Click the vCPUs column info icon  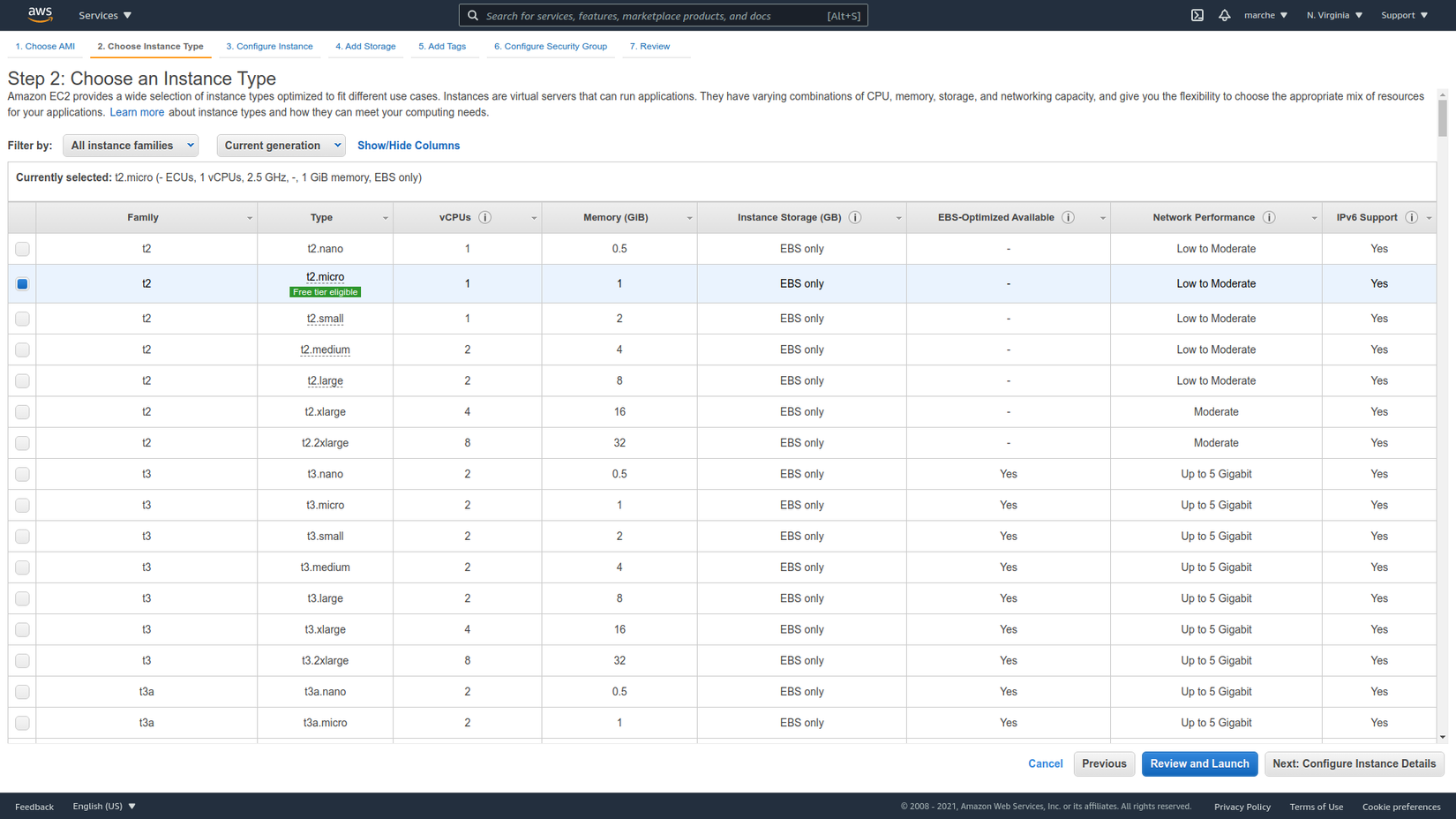(484, 217)
